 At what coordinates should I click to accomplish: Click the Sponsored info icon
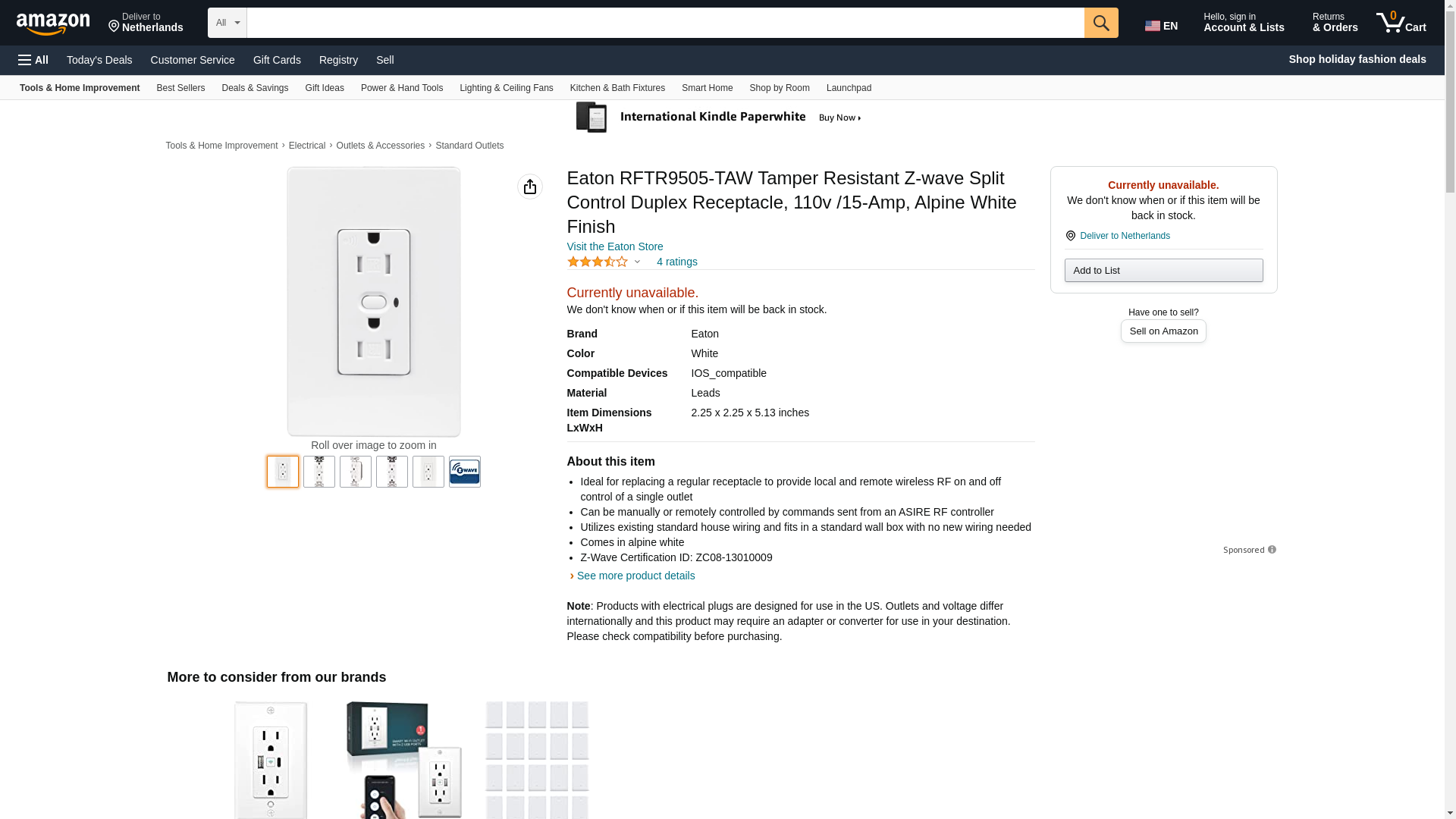pos(1272,550)
